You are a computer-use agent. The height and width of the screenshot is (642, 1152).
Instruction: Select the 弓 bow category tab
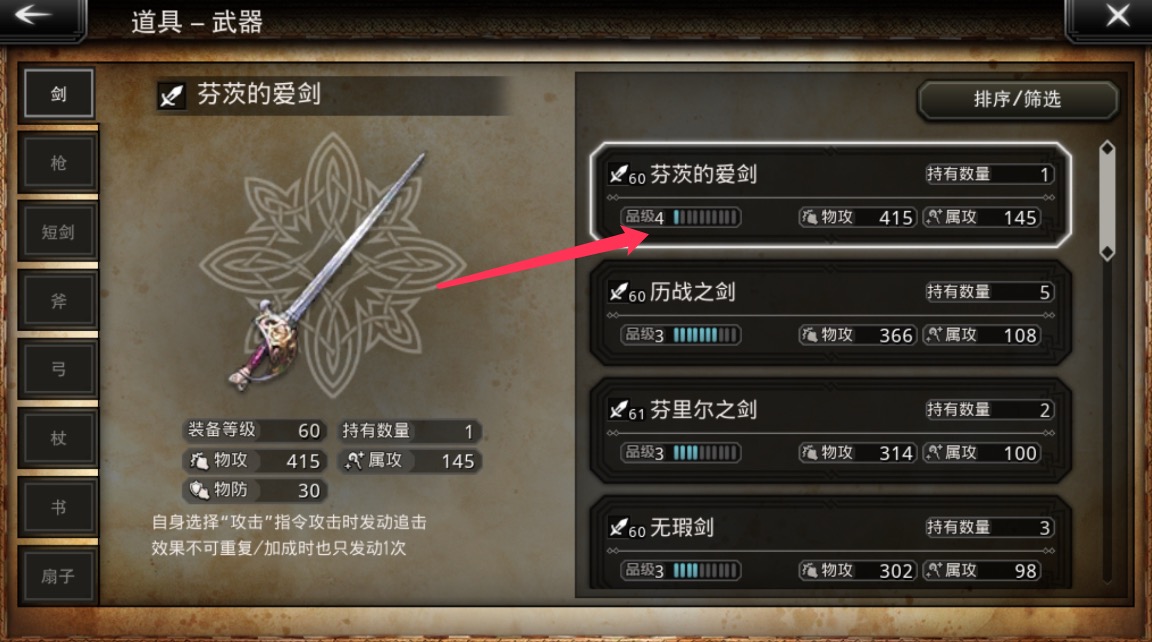[x=59, y=369]
